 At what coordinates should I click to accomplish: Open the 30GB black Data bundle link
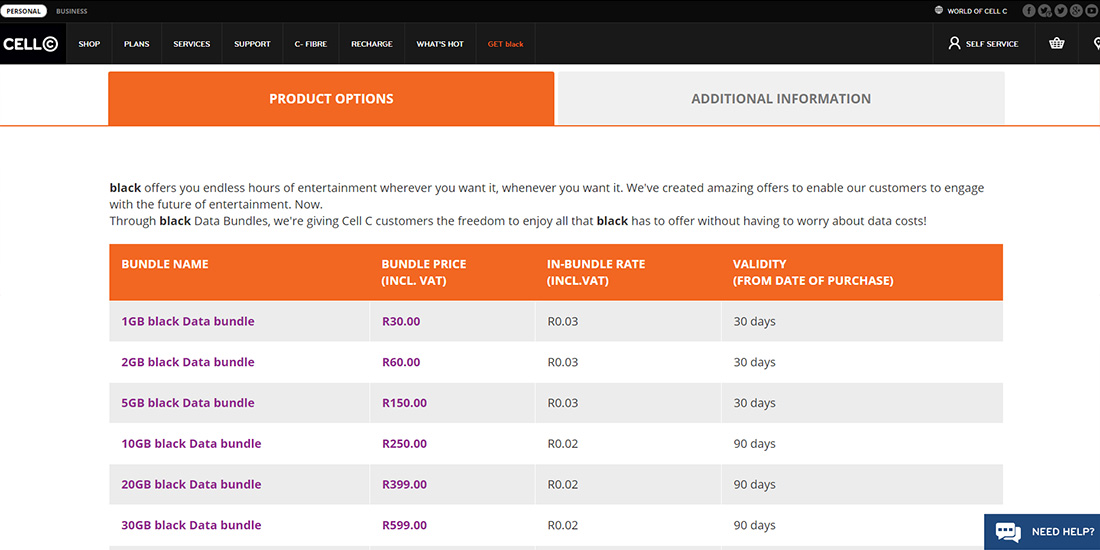pos(191,525)
